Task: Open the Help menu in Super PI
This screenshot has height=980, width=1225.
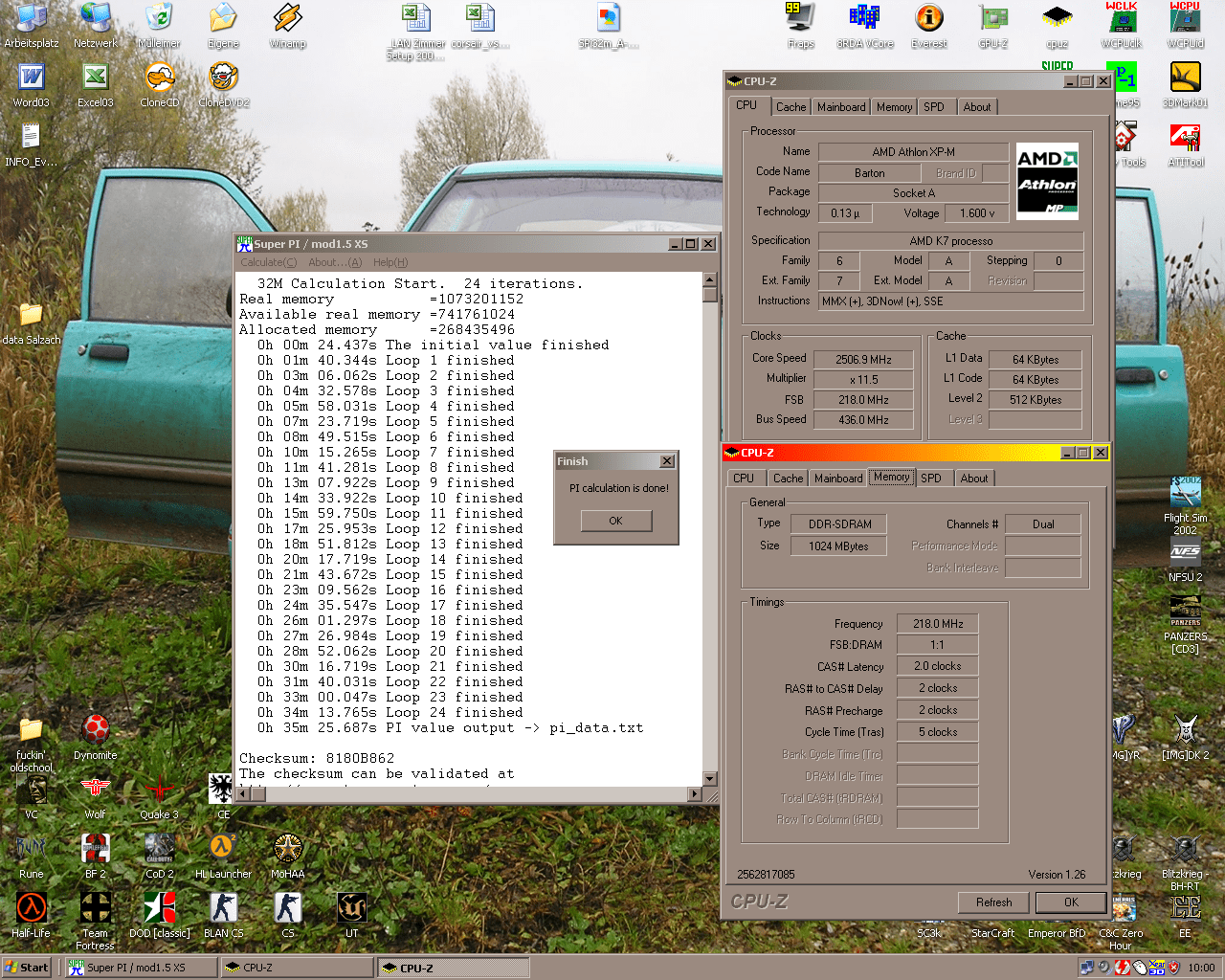Action: 390,262
